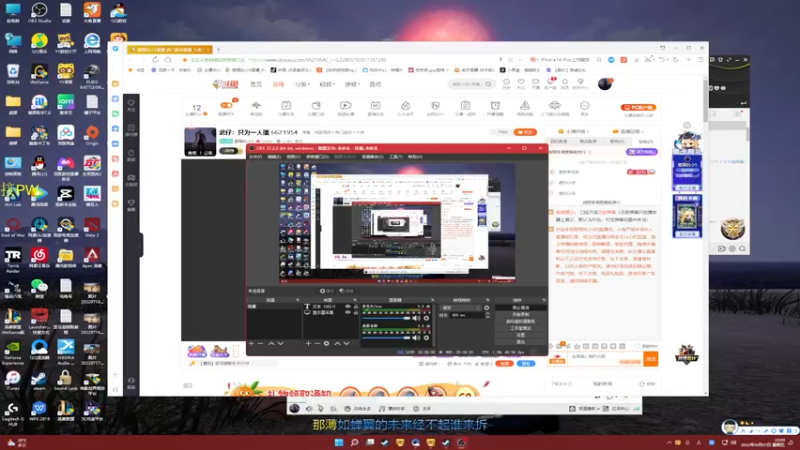Open Steam desktop shortcut
The image size is (800, 450).
click(39, 381)
